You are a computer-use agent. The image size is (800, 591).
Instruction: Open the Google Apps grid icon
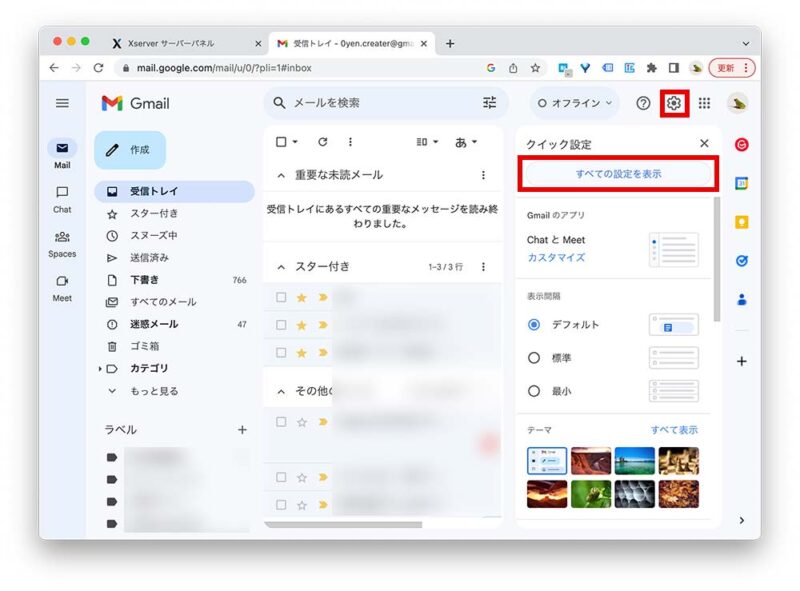click(x=707, y=103)
